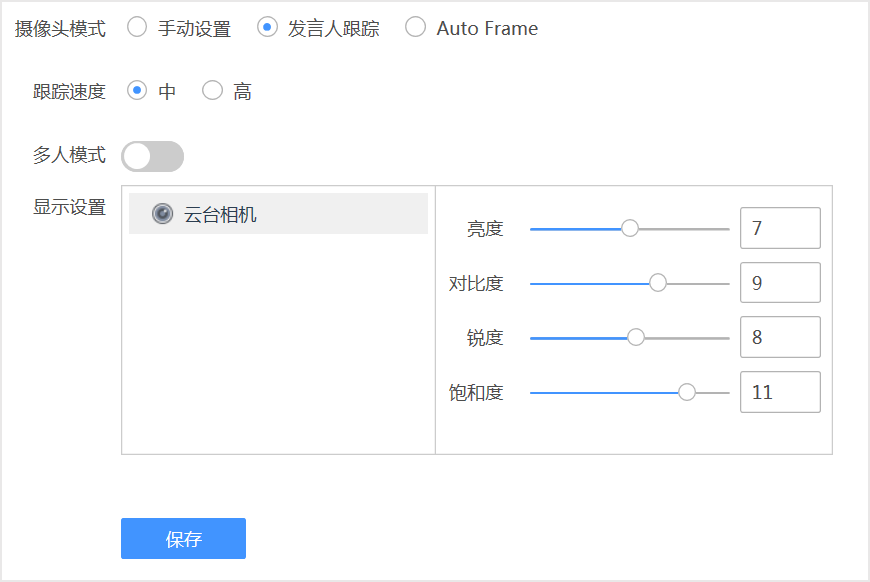Click the 亮度 value field showing 7
870x582 pixels.
click(780, 228)
